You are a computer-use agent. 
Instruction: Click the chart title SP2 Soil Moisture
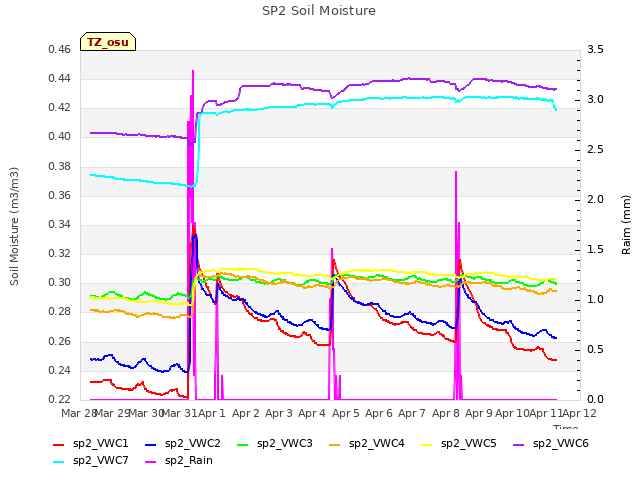319,11
